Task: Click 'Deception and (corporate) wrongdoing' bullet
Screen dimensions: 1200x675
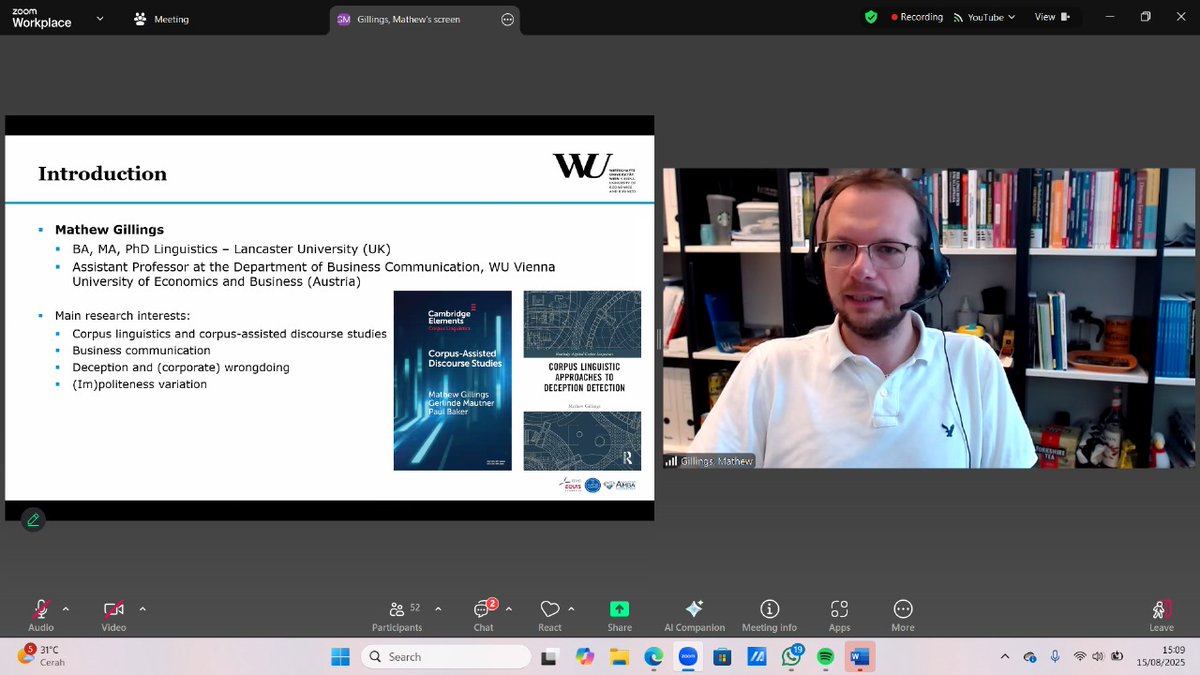Action: 181,367
